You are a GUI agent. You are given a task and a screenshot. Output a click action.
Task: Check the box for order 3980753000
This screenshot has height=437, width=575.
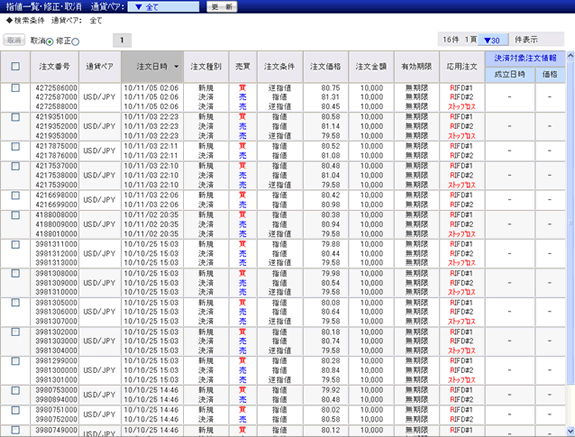[15, 390]
